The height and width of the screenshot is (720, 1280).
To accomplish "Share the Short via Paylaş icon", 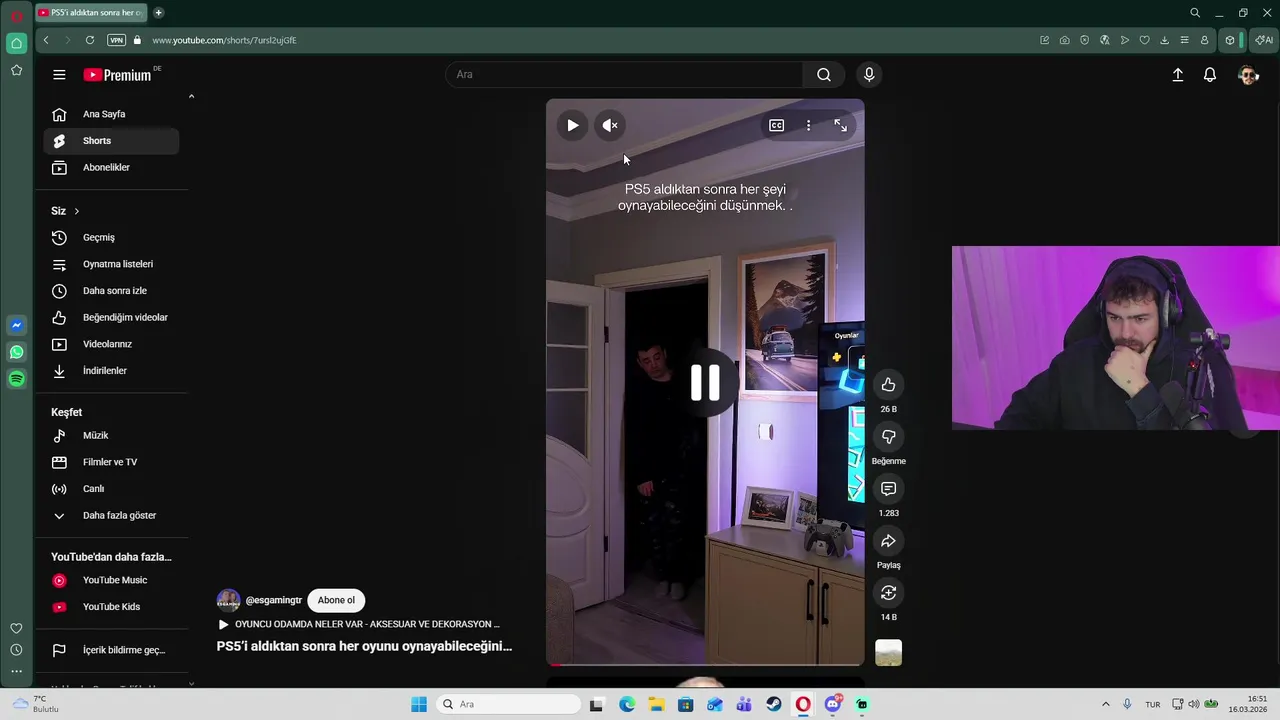I will coord(888,541).
